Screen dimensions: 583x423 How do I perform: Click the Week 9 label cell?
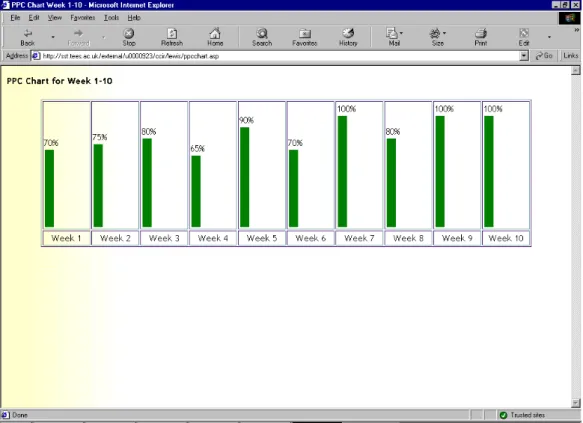pyautogui.click(x=457, y=238)
